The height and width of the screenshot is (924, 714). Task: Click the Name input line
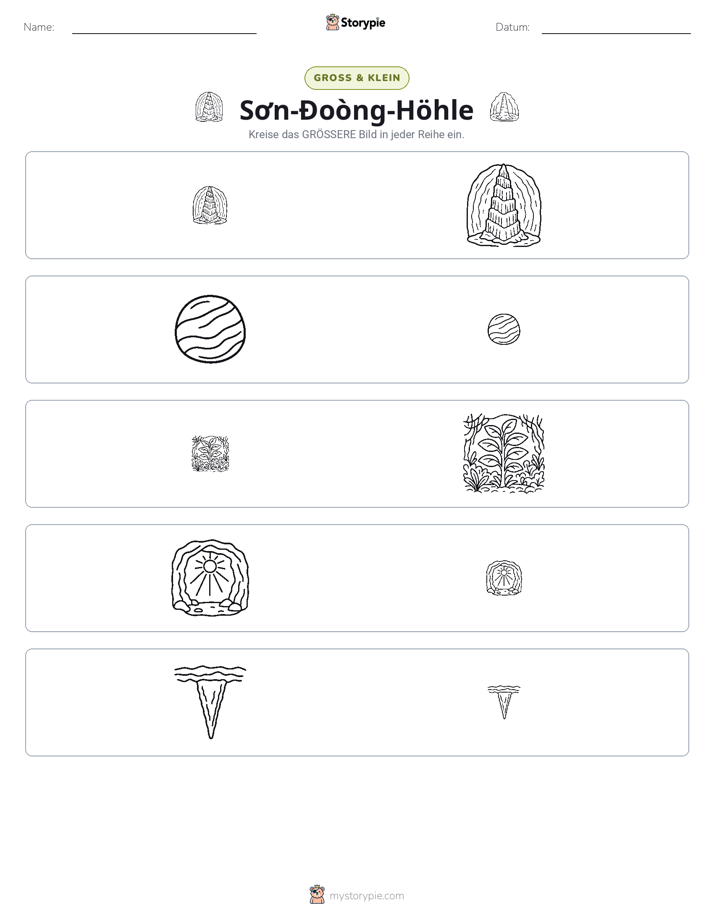164,28
